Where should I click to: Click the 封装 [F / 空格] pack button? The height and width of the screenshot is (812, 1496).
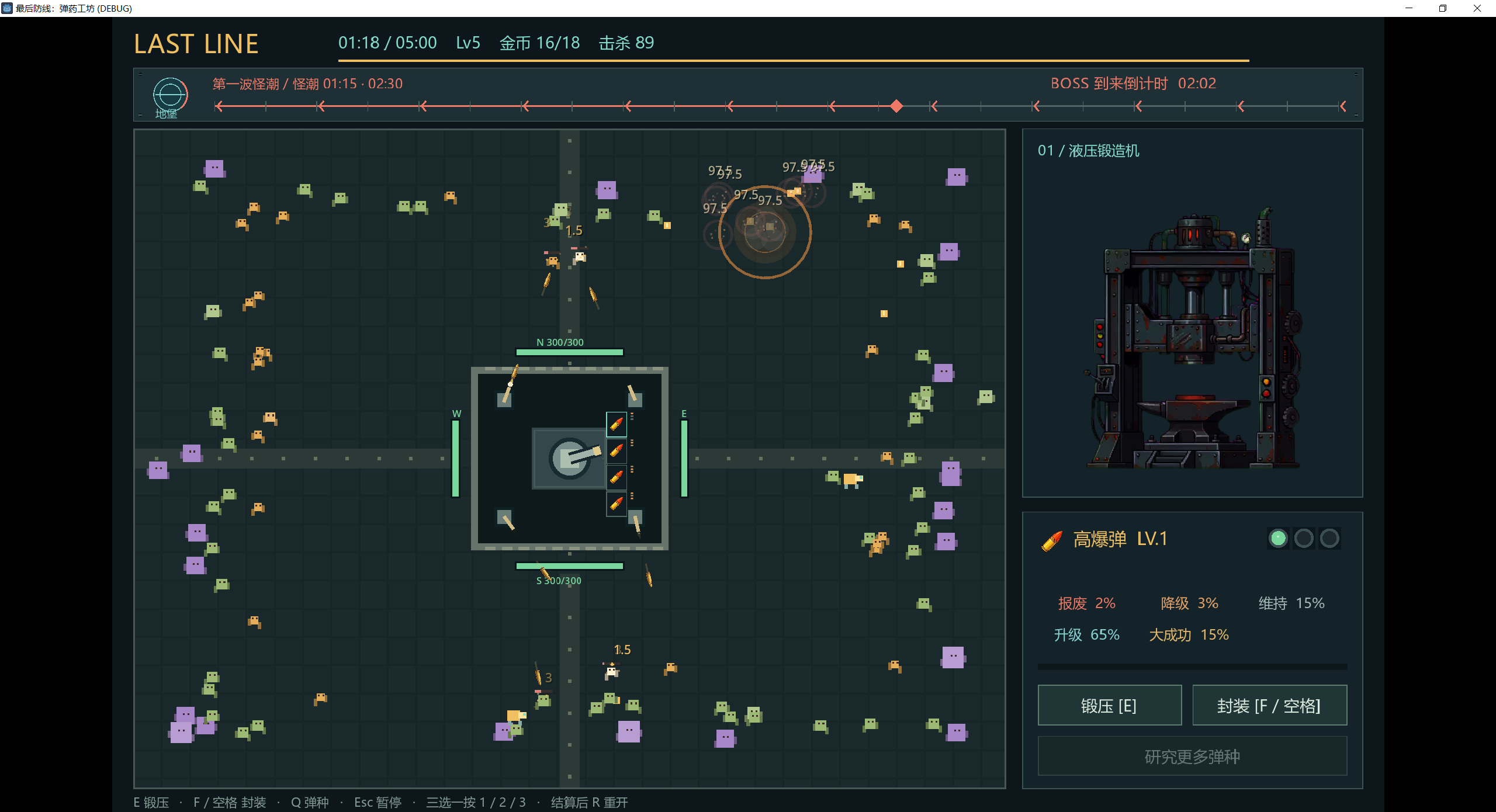click(1269, 706)
